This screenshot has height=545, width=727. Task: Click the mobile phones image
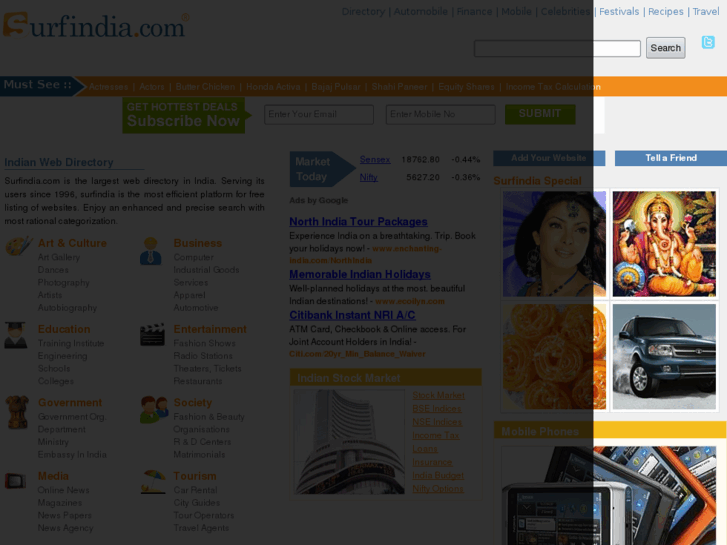click(609, 495)
